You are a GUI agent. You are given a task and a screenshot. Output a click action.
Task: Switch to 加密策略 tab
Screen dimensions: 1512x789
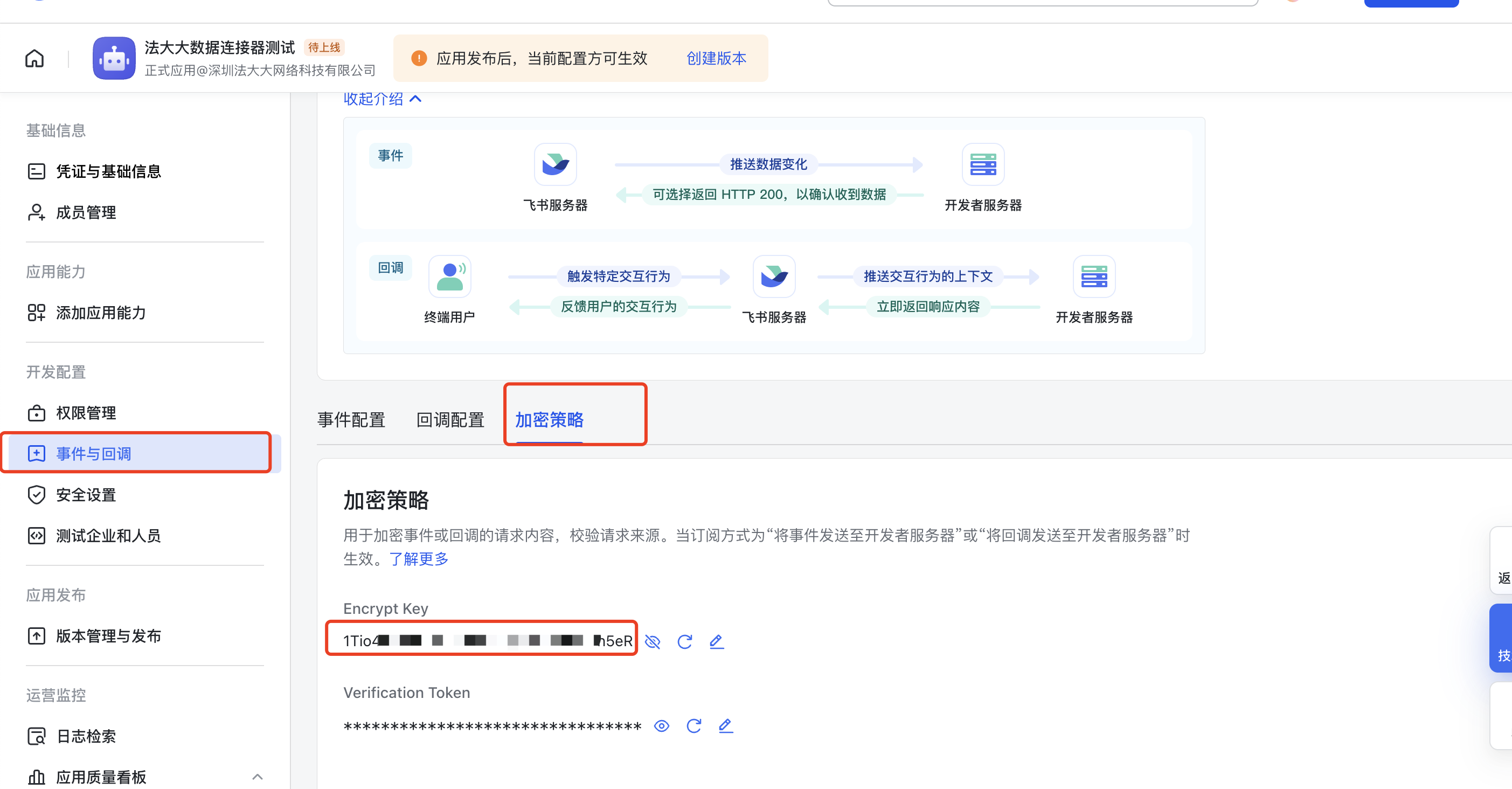[x=550, y=420]
